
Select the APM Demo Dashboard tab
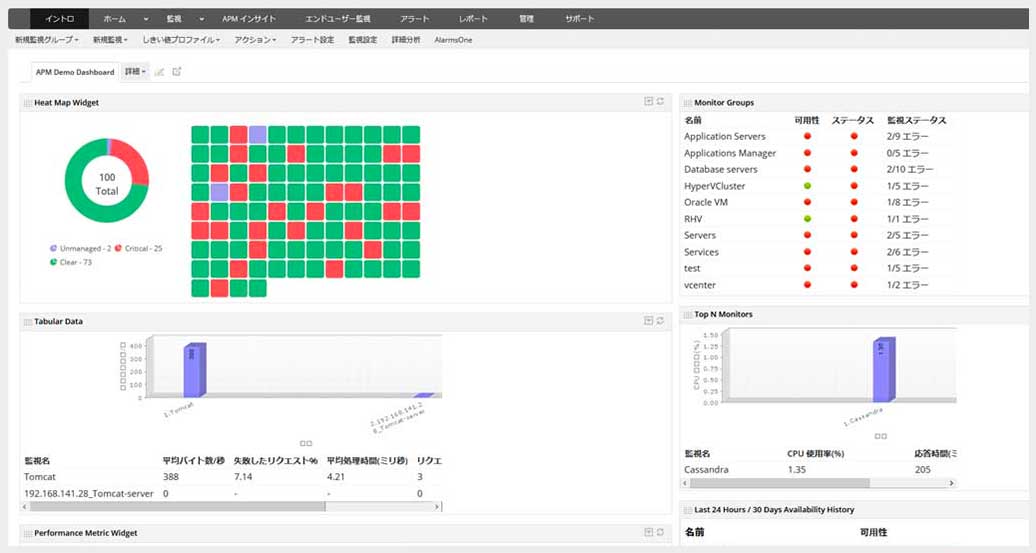(x=75, y=72)
